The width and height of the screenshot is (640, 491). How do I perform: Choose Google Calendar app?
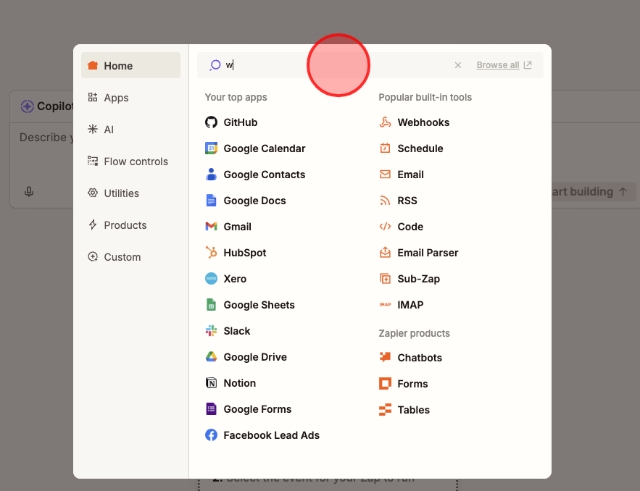tap(264, 148)
